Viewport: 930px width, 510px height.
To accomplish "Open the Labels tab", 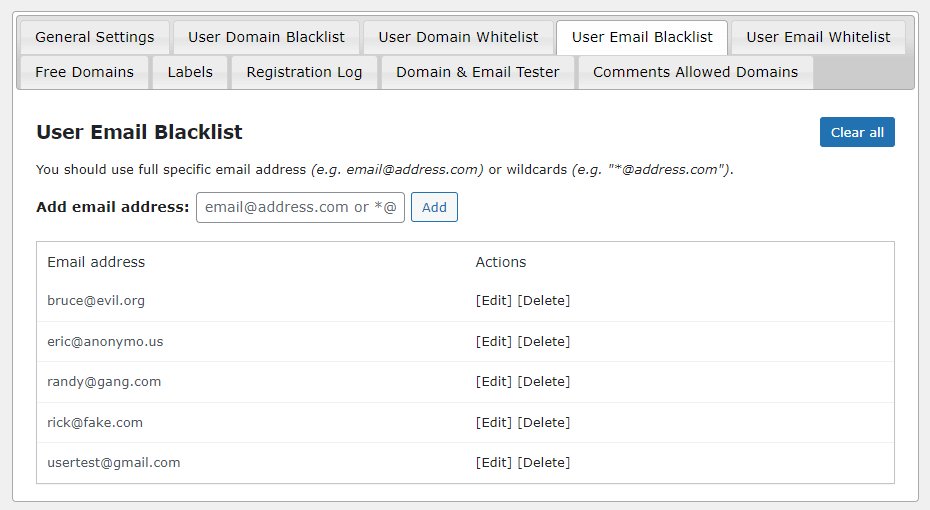I will [x=190, y=72].
